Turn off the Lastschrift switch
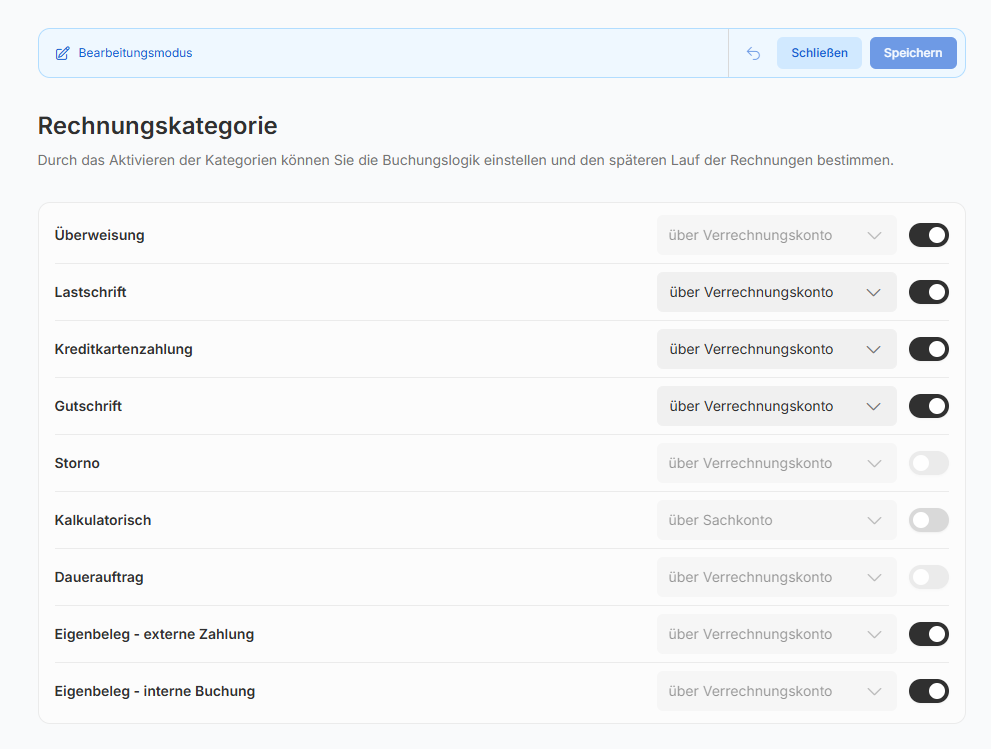This screenshot has width=991, height=749. pos(928,292)
